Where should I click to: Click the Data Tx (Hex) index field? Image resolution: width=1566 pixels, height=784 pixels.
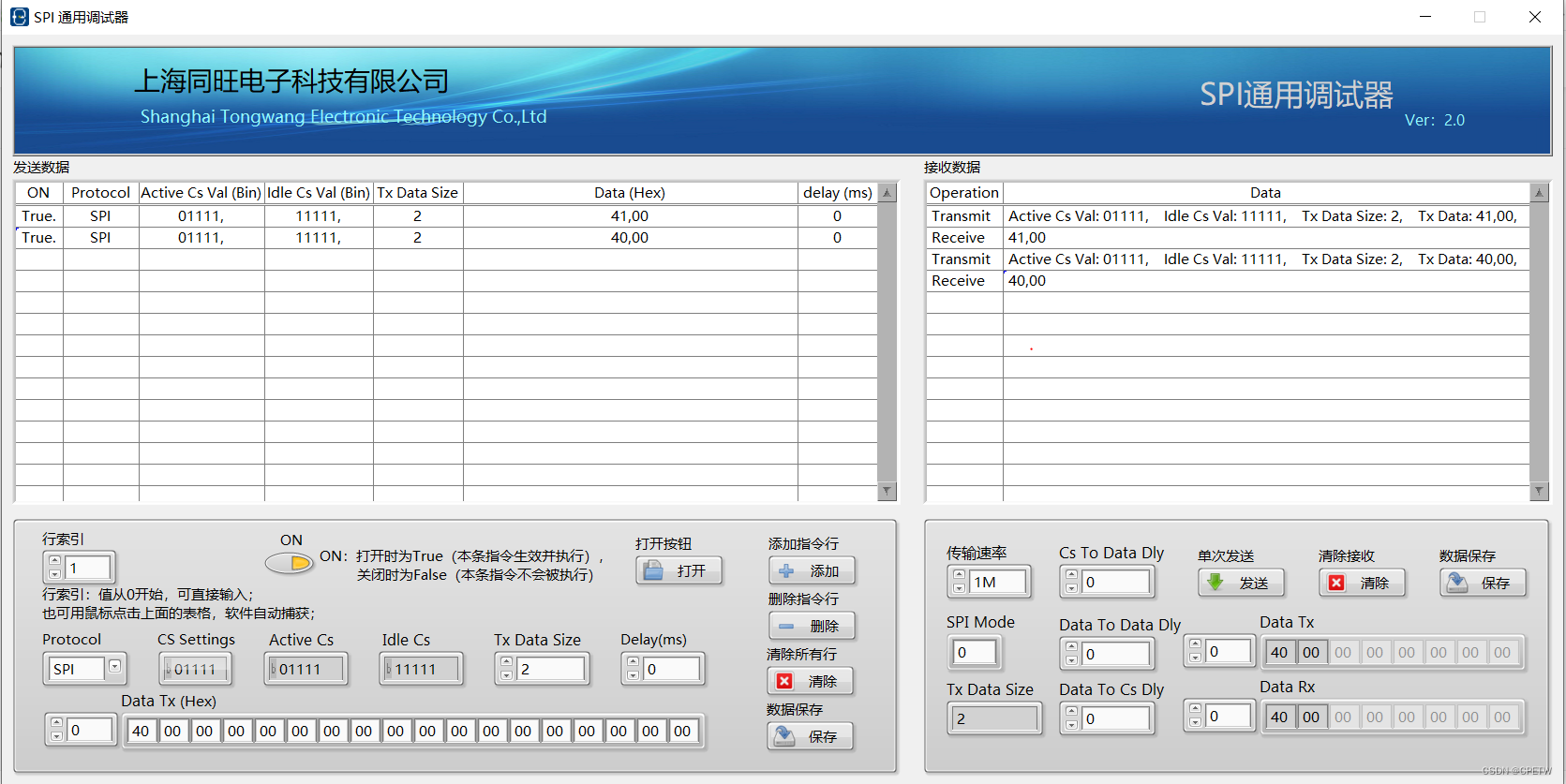90,730
